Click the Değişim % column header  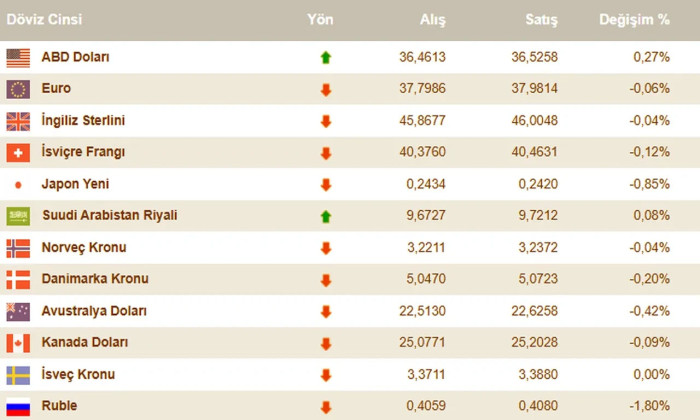[634, 20]
